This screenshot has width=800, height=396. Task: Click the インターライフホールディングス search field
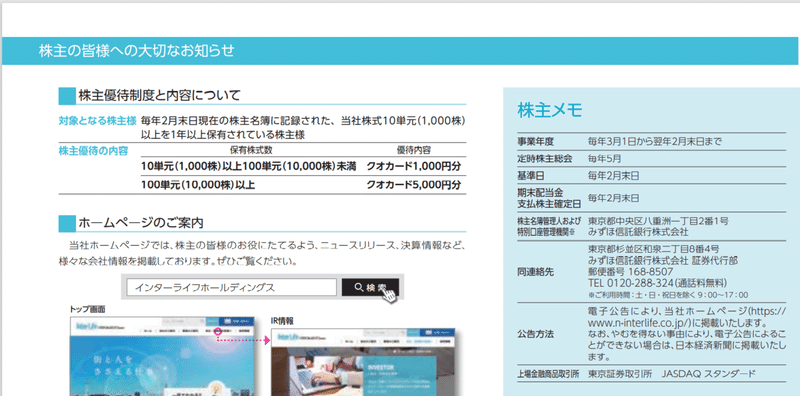(232, 287)
